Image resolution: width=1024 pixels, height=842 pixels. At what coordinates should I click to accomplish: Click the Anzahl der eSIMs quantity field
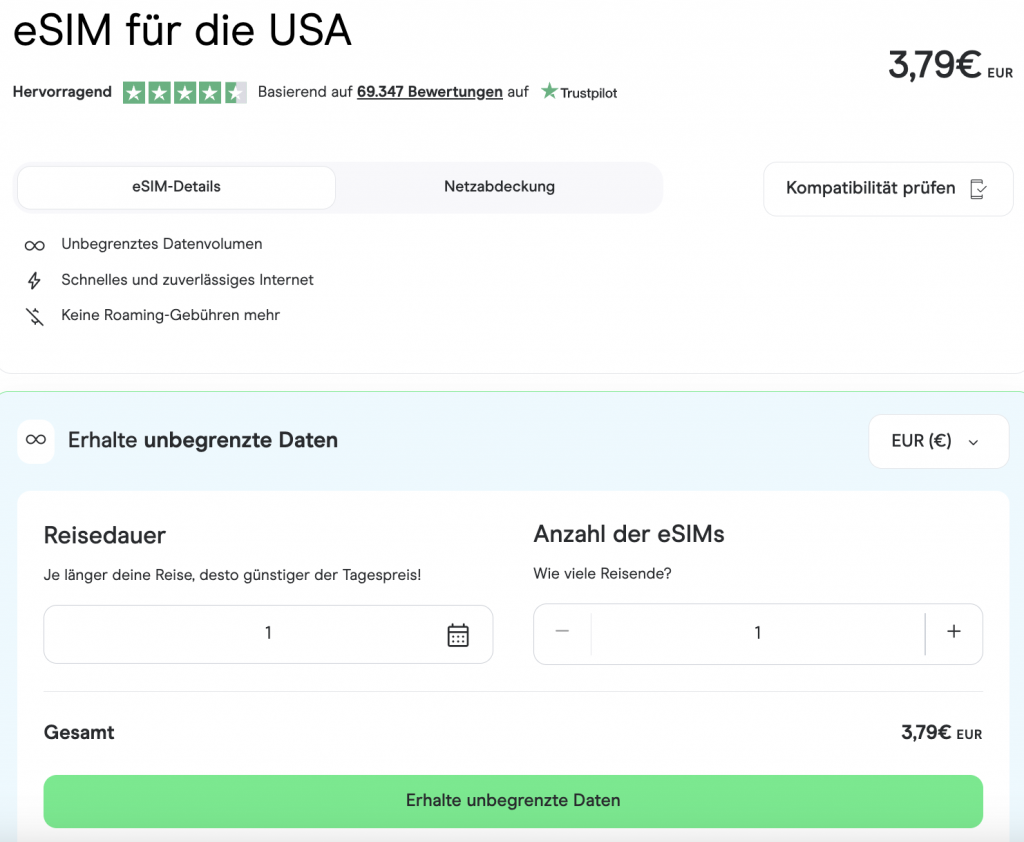(x=757, y=633)
